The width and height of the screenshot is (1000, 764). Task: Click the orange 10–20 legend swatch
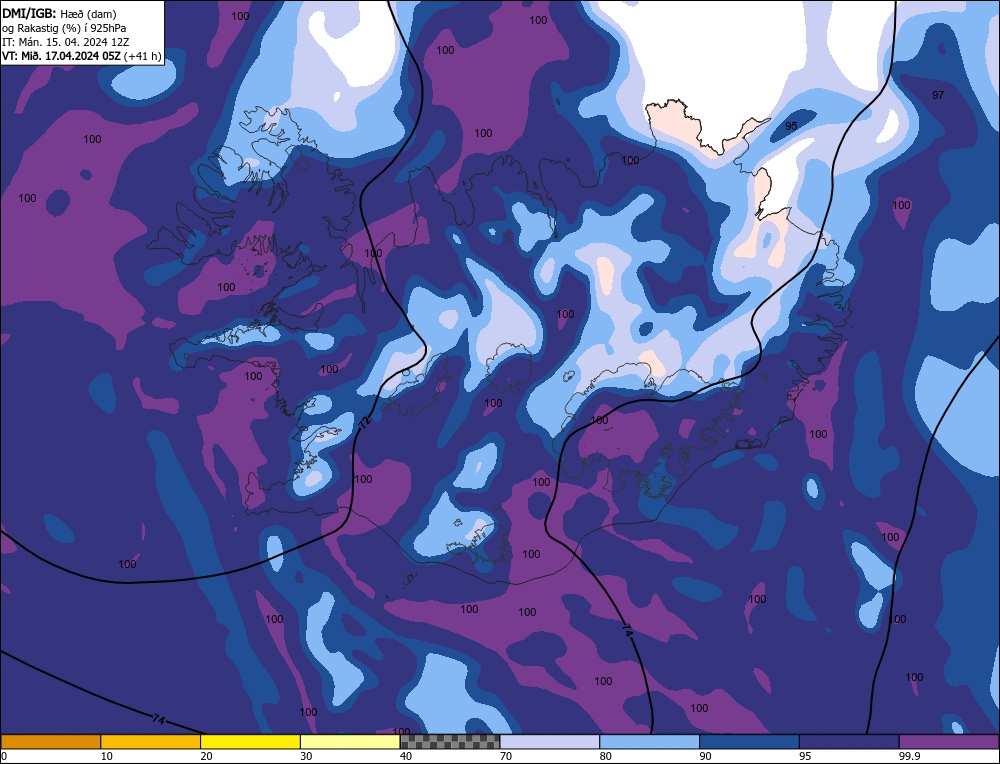(x=151, y=742)
